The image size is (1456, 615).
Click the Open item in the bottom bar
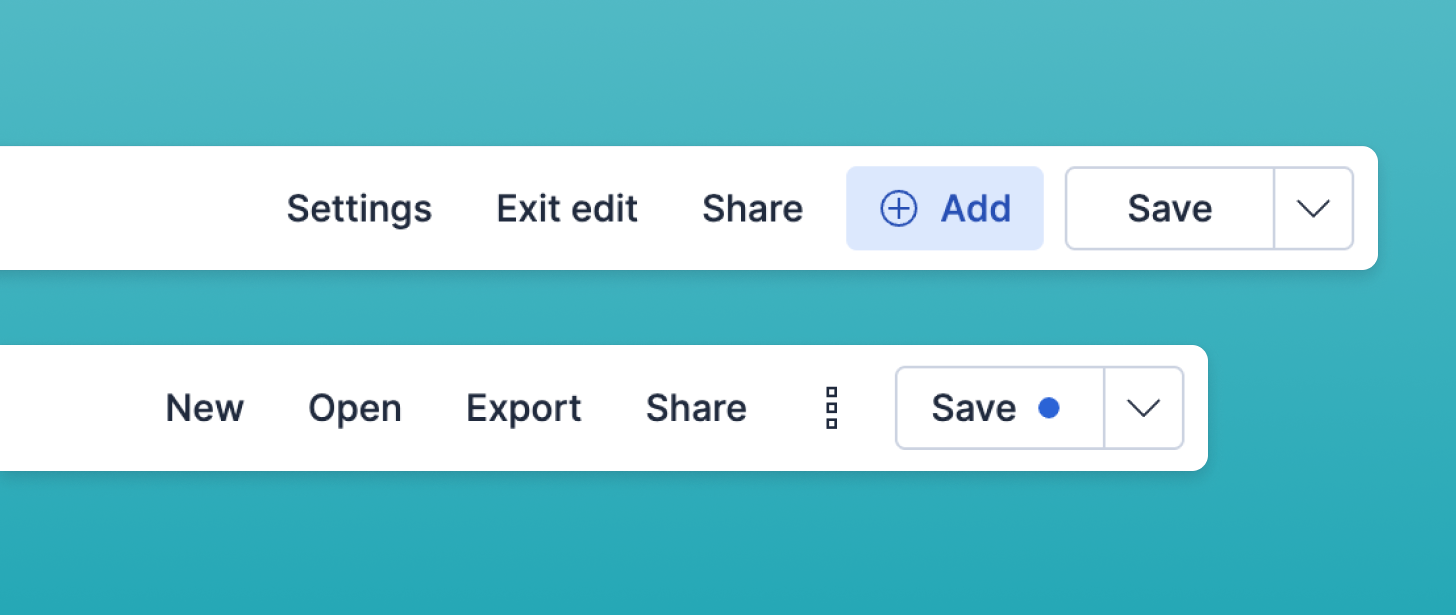355,408
